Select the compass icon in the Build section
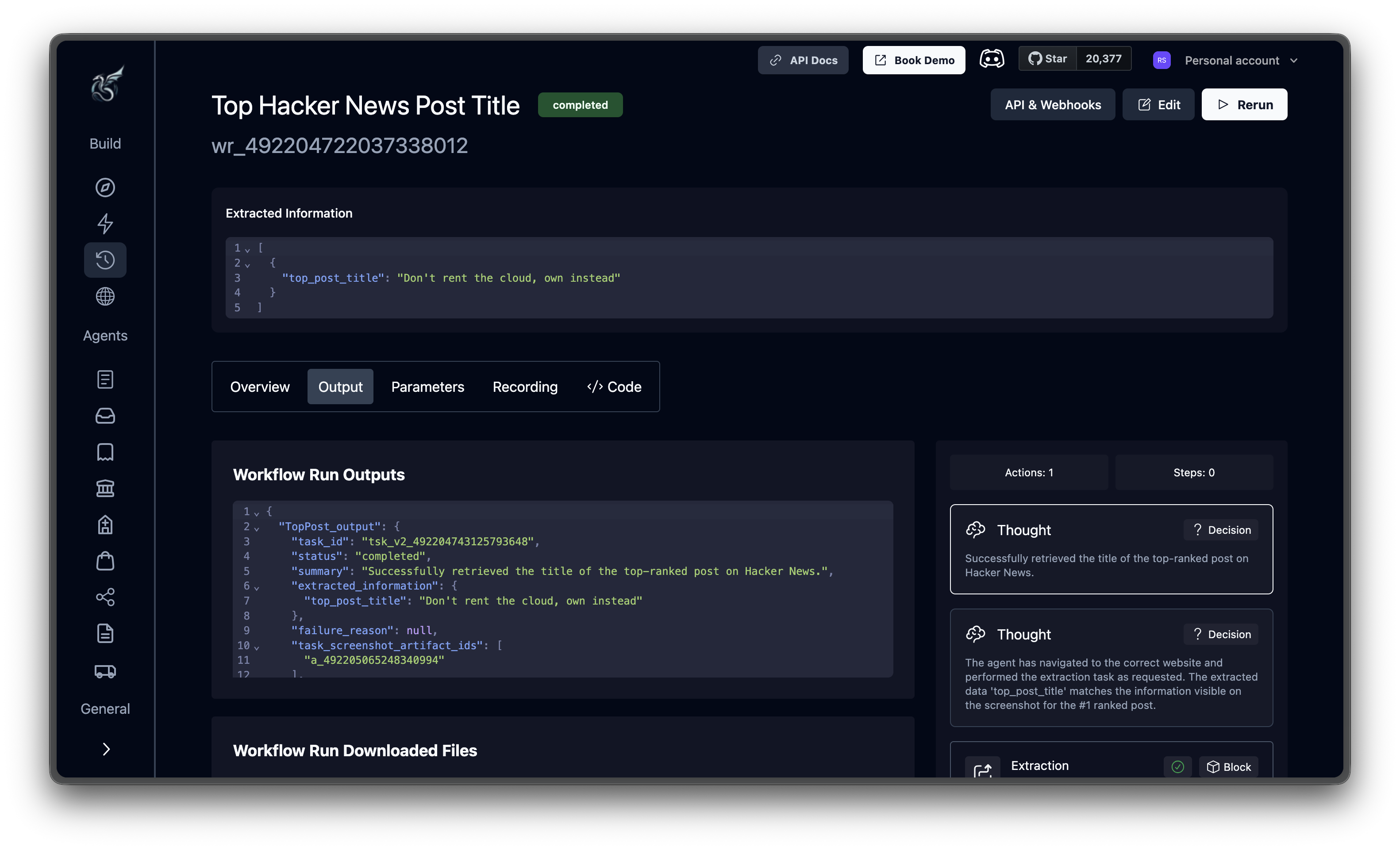The width and height of the screenshot is (1400, 850). [x=105, y=188]
